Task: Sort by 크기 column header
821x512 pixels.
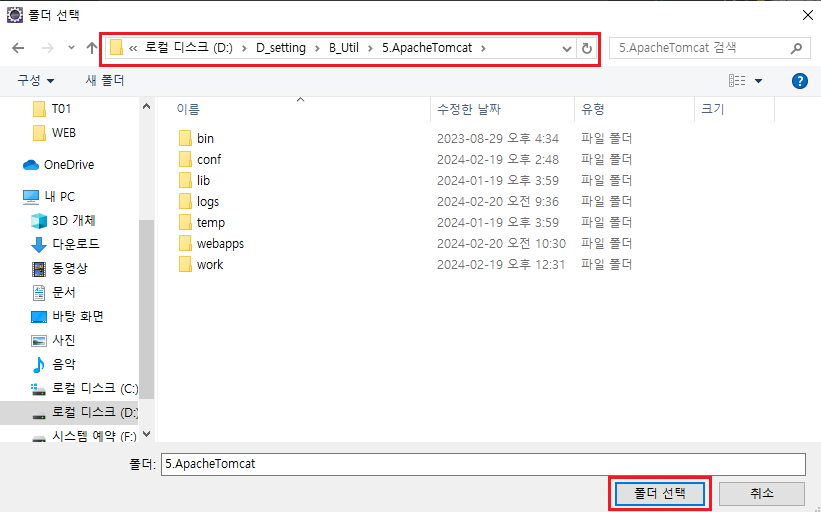Action: click(x=713, y=109)
